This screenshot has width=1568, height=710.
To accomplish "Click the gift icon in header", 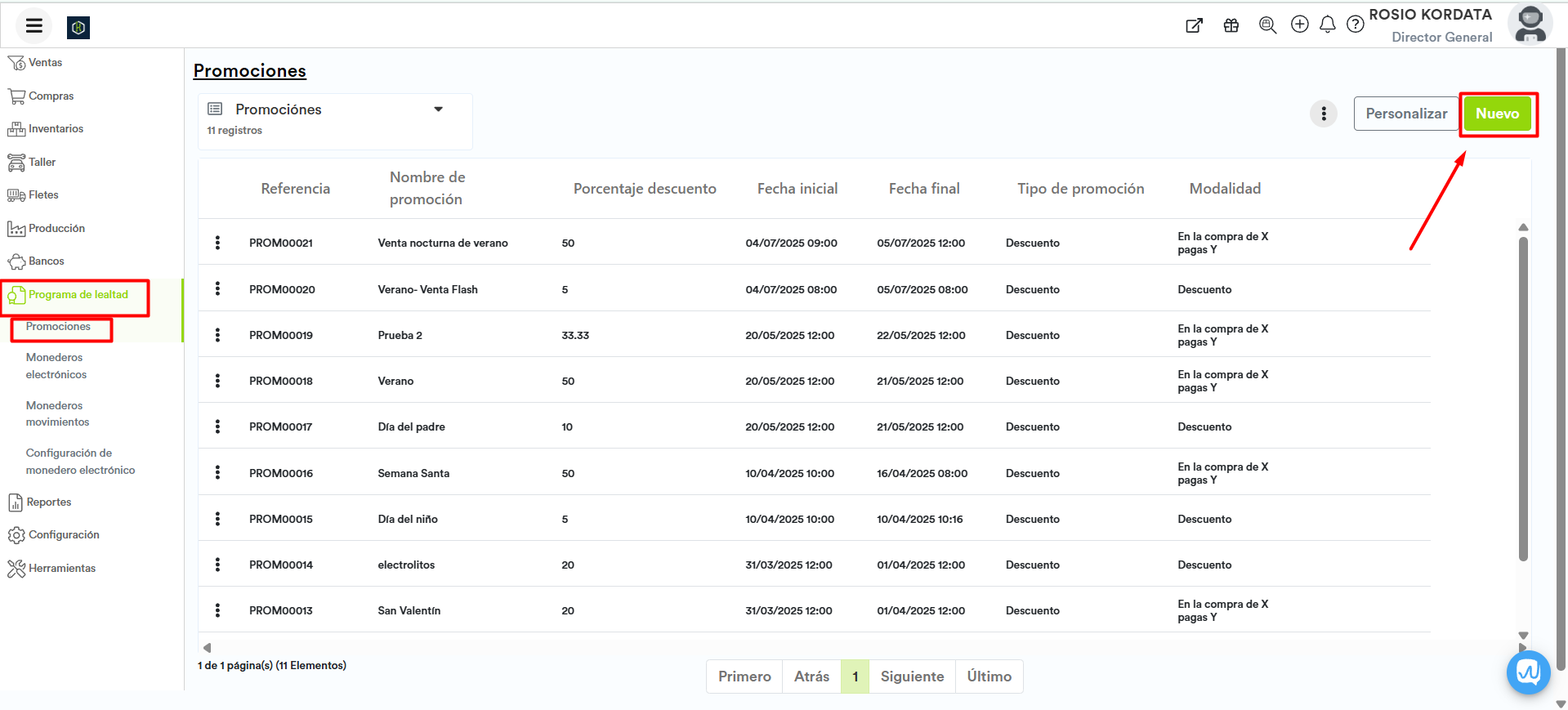I will tap(1231, 25).
